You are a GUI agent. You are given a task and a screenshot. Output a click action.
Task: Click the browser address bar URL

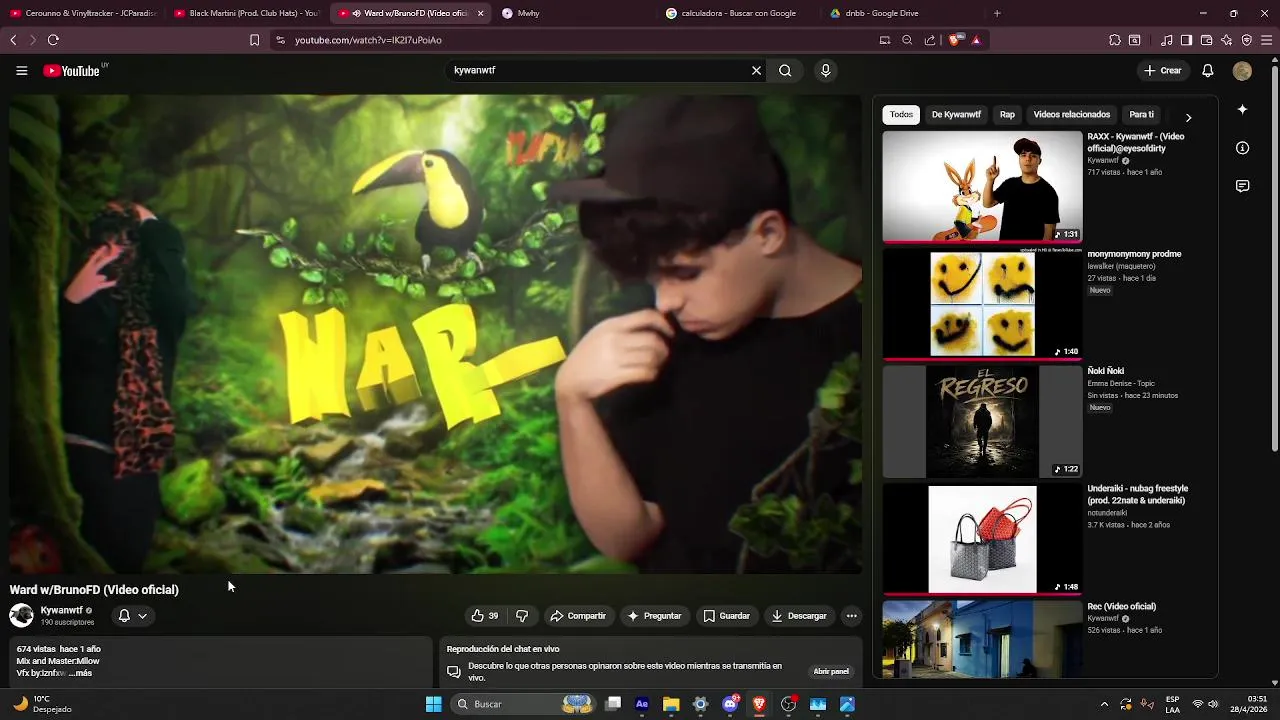click(x=368, y=40)
